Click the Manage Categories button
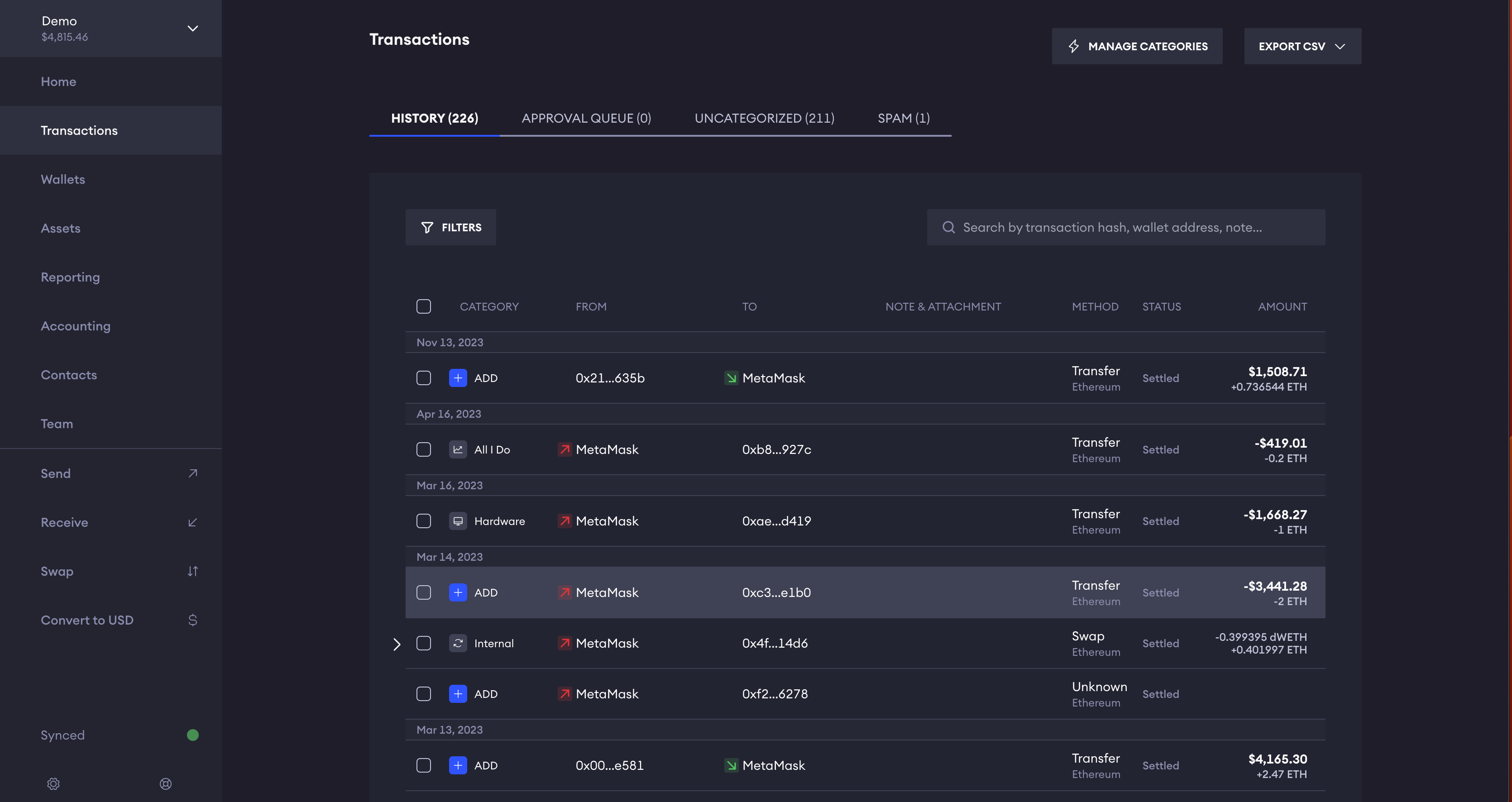This screenshot has width=1512, height=802. (x=1137, y=46)
